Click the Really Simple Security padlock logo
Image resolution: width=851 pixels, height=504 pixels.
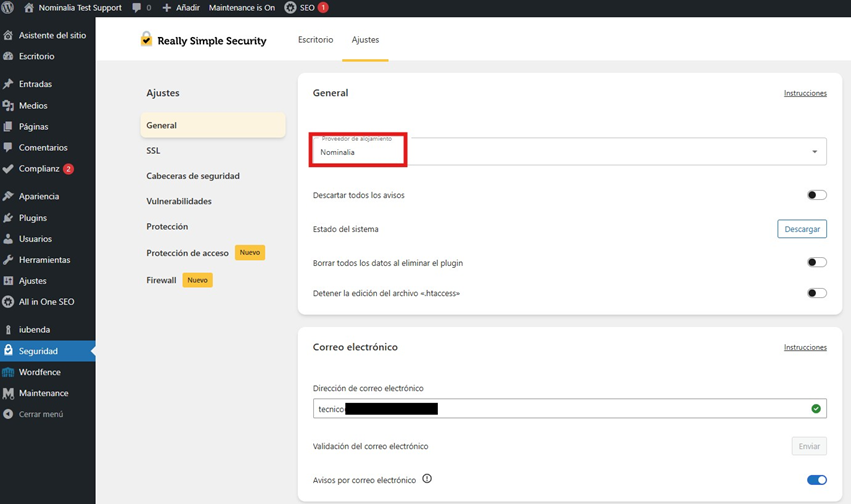(x=146, y=39)
